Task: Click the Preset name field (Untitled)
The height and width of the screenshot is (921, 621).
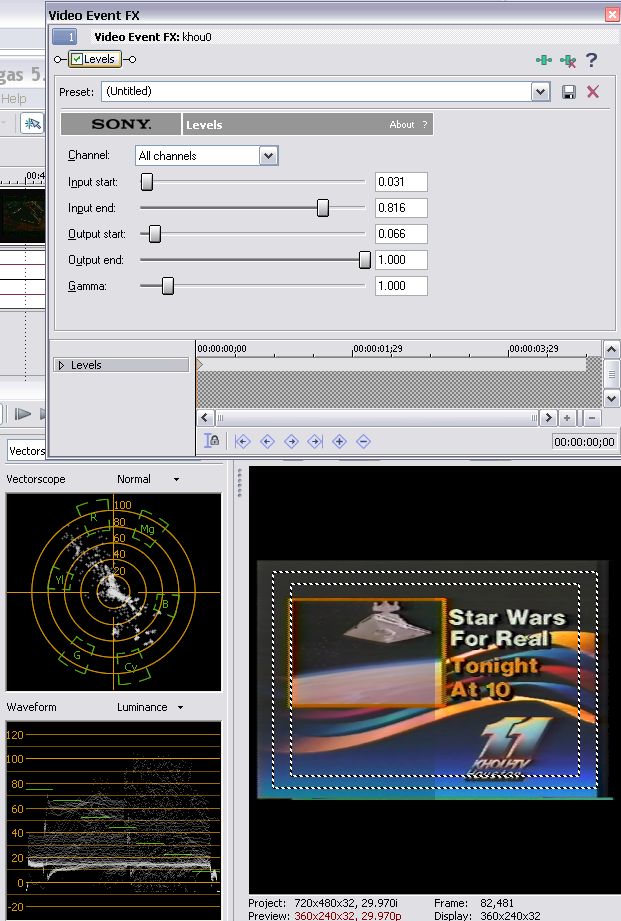Action: [x=317, y=92]
